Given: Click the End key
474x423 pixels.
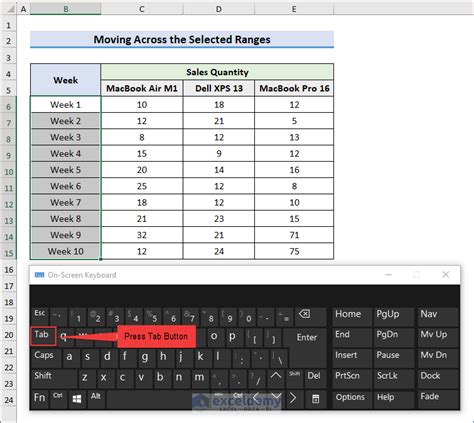Looking at the screenshot, I should click(x=352, y=337).
